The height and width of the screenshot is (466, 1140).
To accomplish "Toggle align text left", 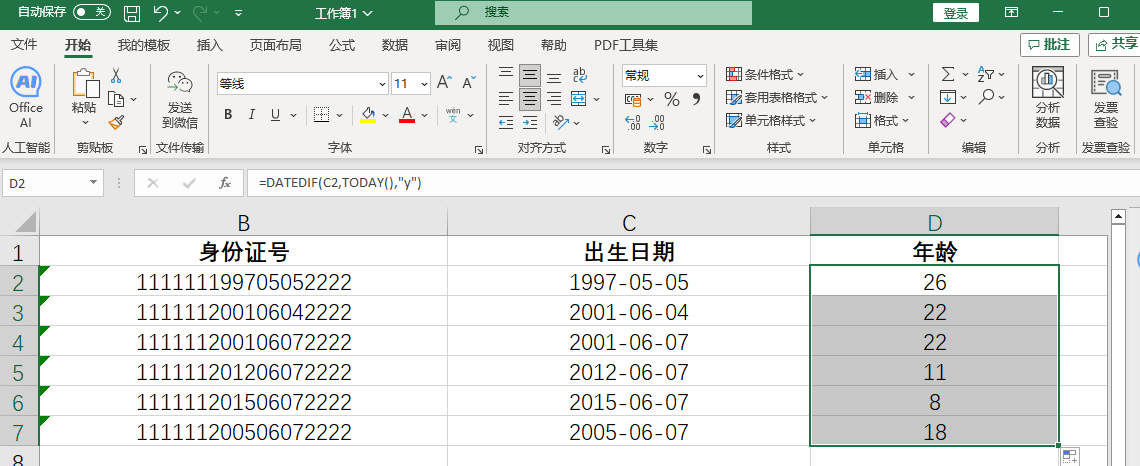I will [506, 98].
